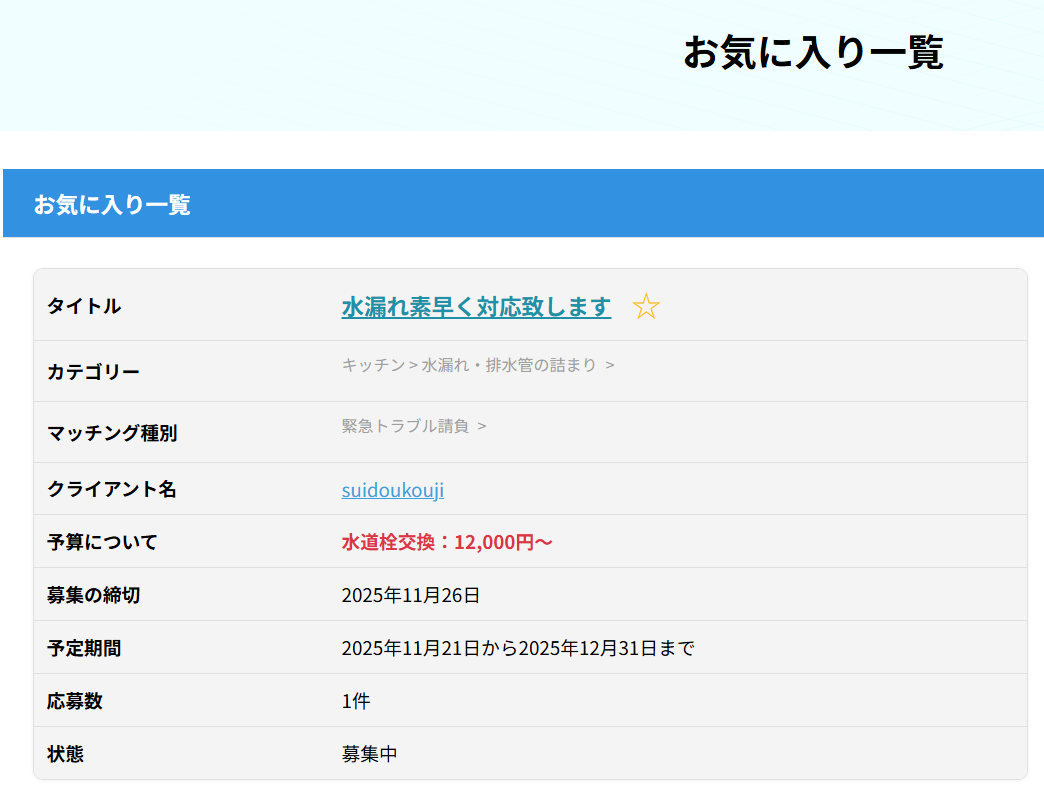Select the キッチン category breadcrumb

click(x=373, y=365)
